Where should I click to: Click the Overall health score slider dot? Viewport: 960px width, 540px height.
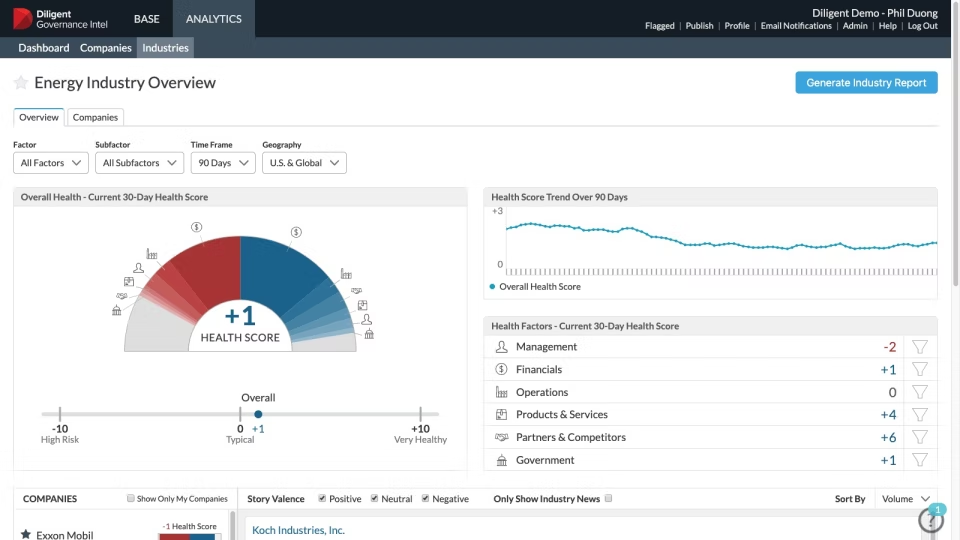(x=258, y=414)
